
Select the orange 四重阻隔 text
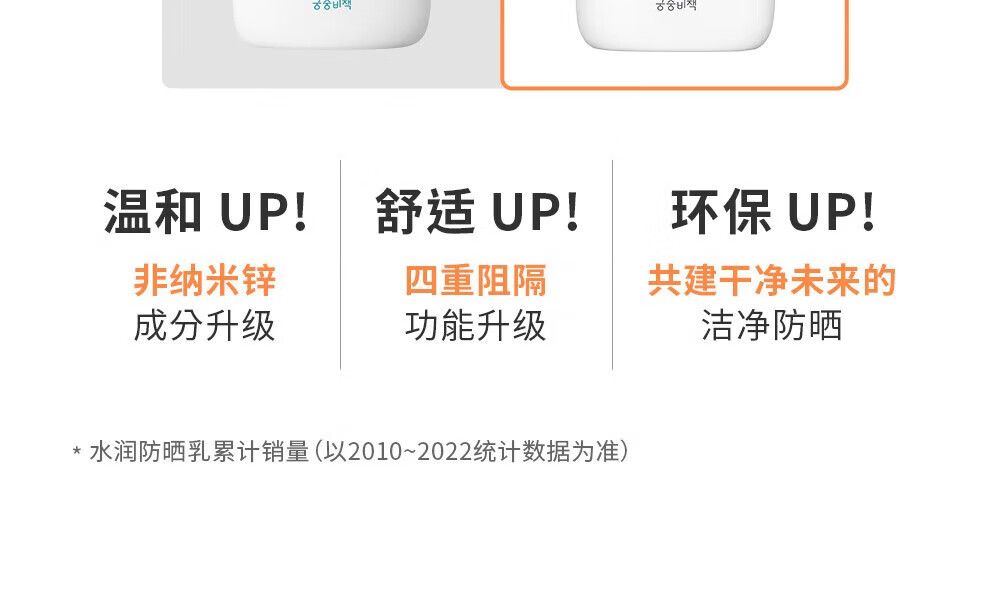[476, 280]
